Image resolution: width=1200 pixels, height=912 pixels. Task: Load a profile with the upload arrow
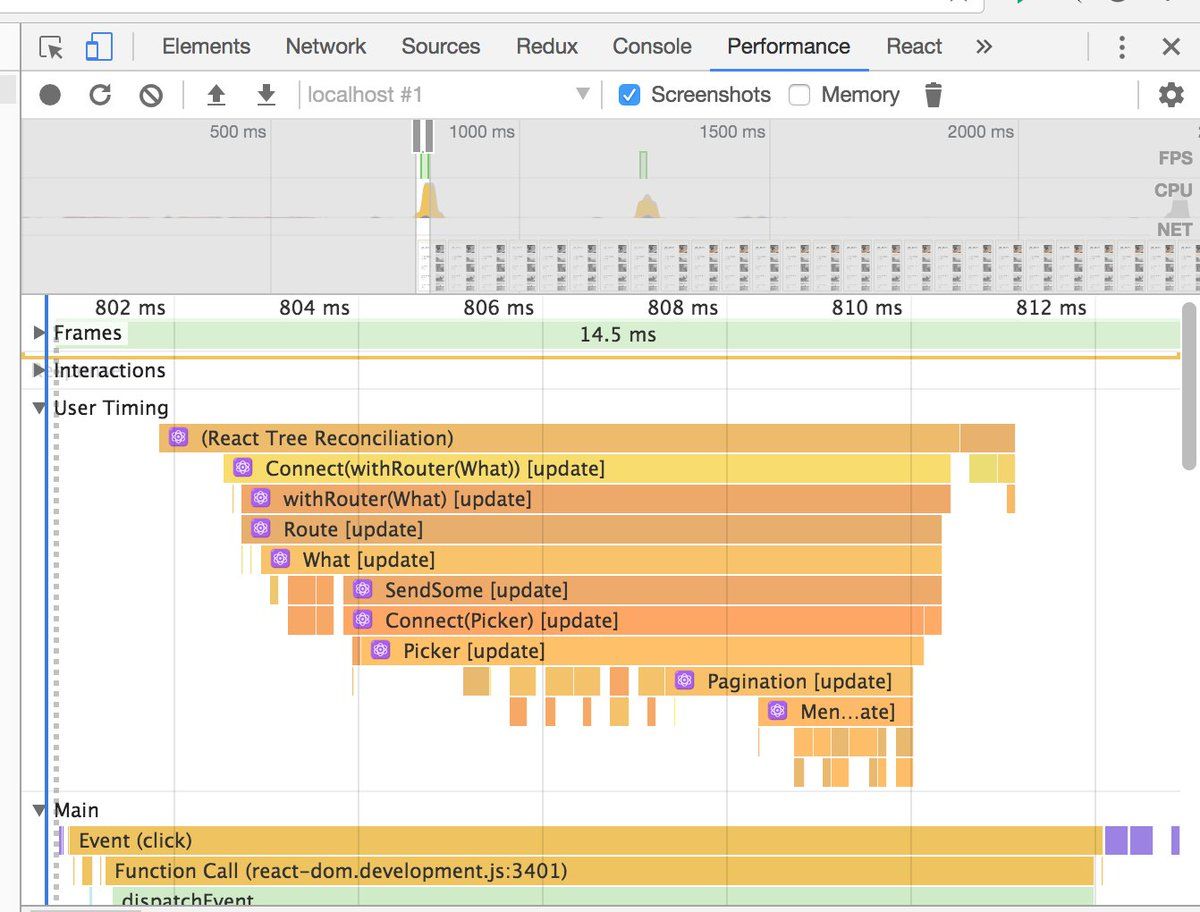point(216,95)
